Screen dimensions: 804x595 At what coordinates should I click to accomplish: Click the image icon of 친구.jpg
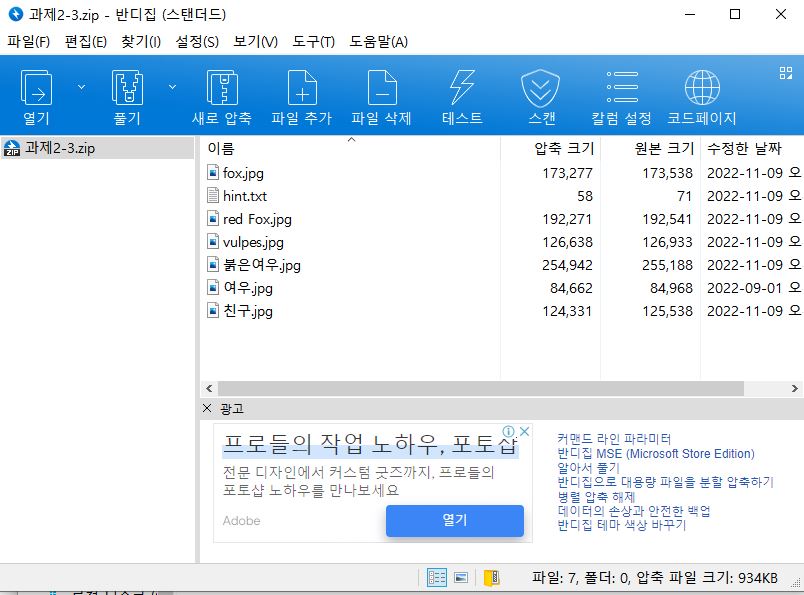coord(213,310)
